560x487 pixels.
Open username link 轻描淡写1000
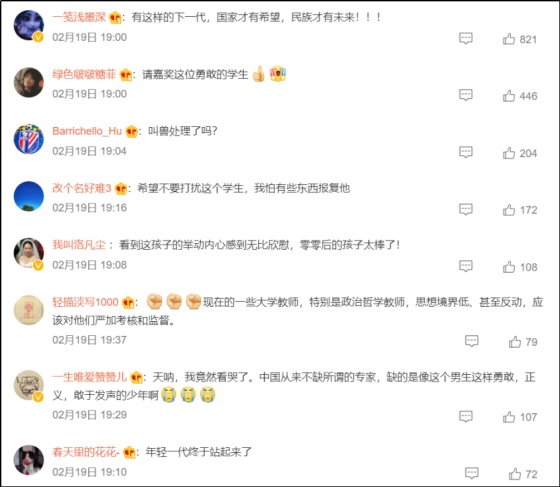click(x=85, y=302)
